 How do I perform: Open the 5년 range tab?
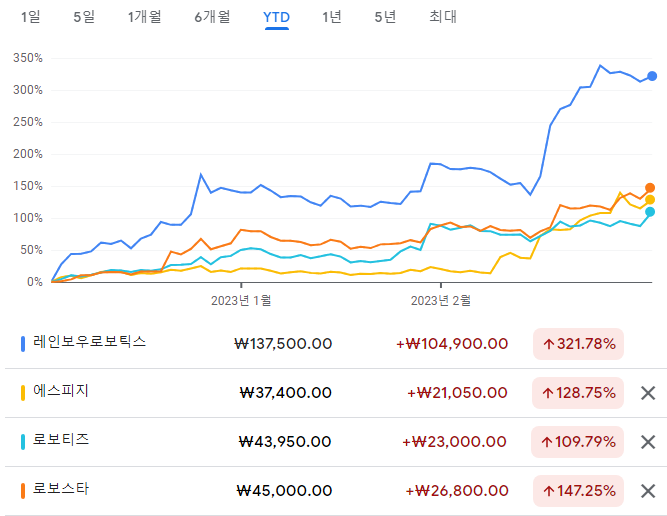(385, 17)
